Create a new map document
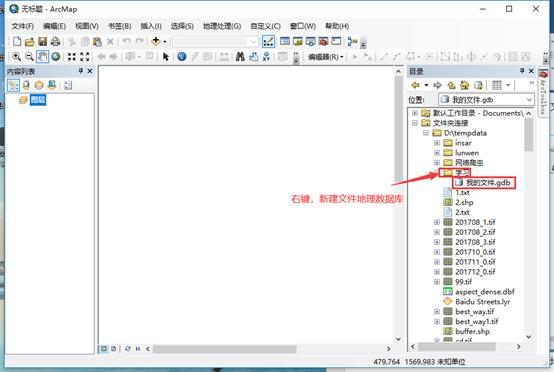This screenshot has width=554, height=372. pos(17,42)
